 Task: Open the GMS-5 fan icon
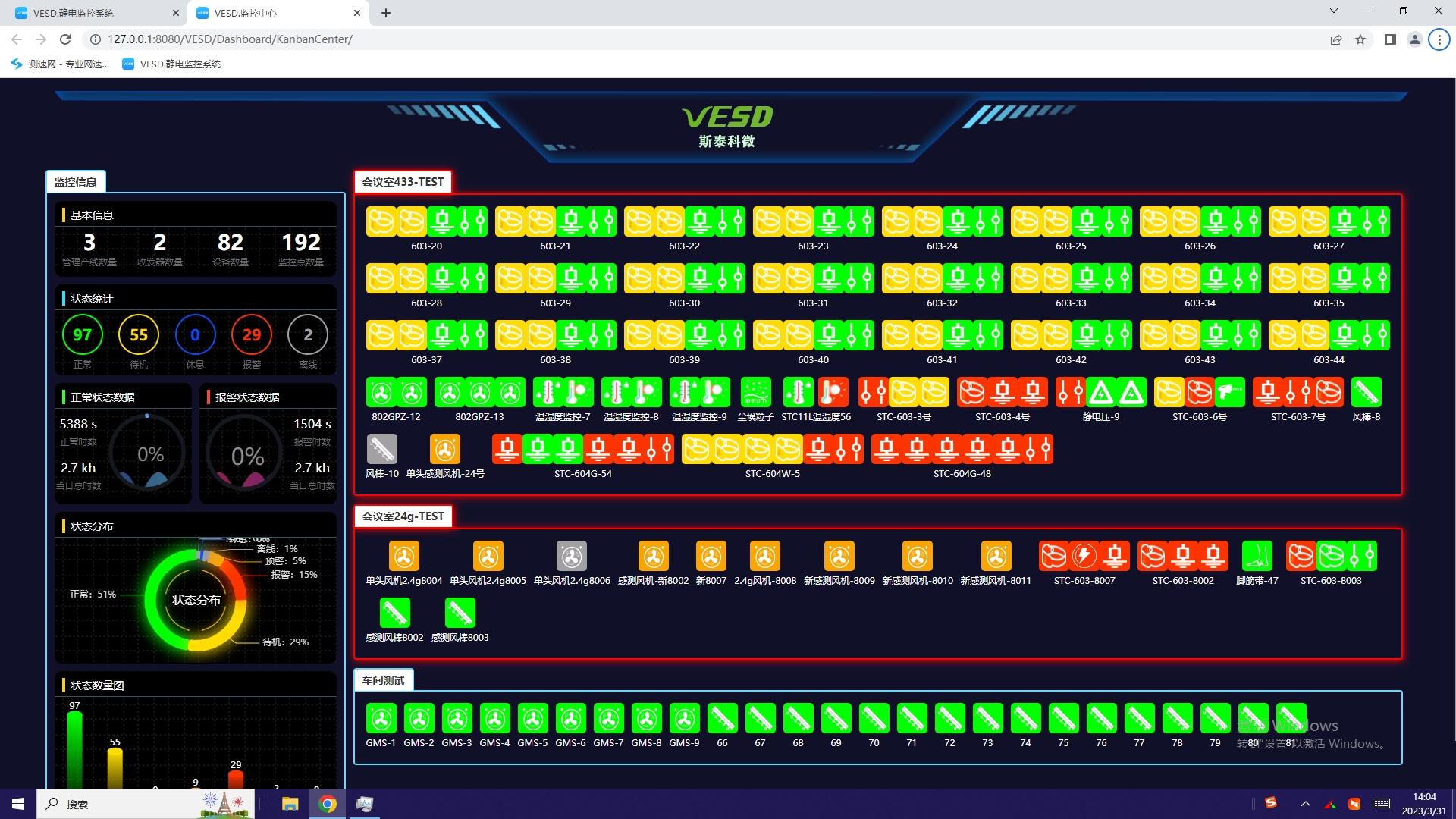tap(533, 719)
